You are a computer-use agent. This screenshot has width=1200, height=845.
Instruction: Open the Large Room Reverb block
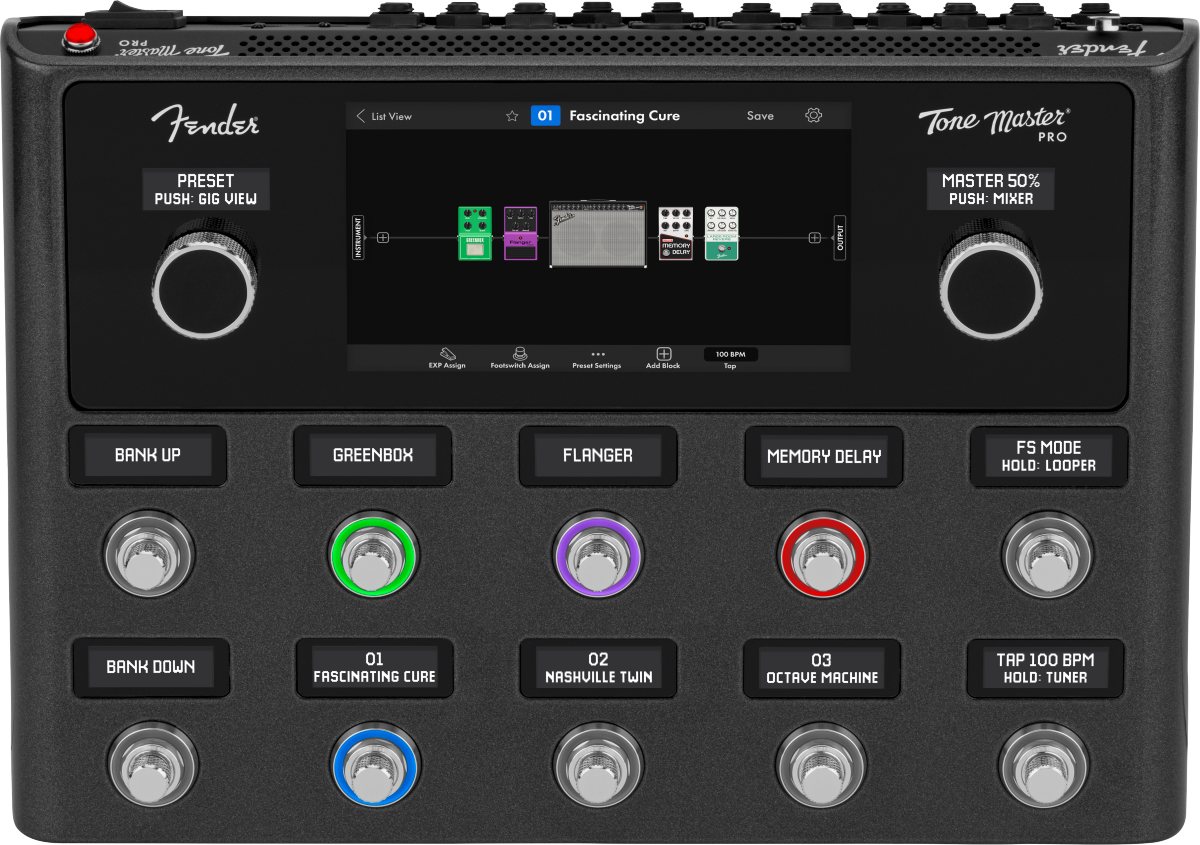coord(721,234)
